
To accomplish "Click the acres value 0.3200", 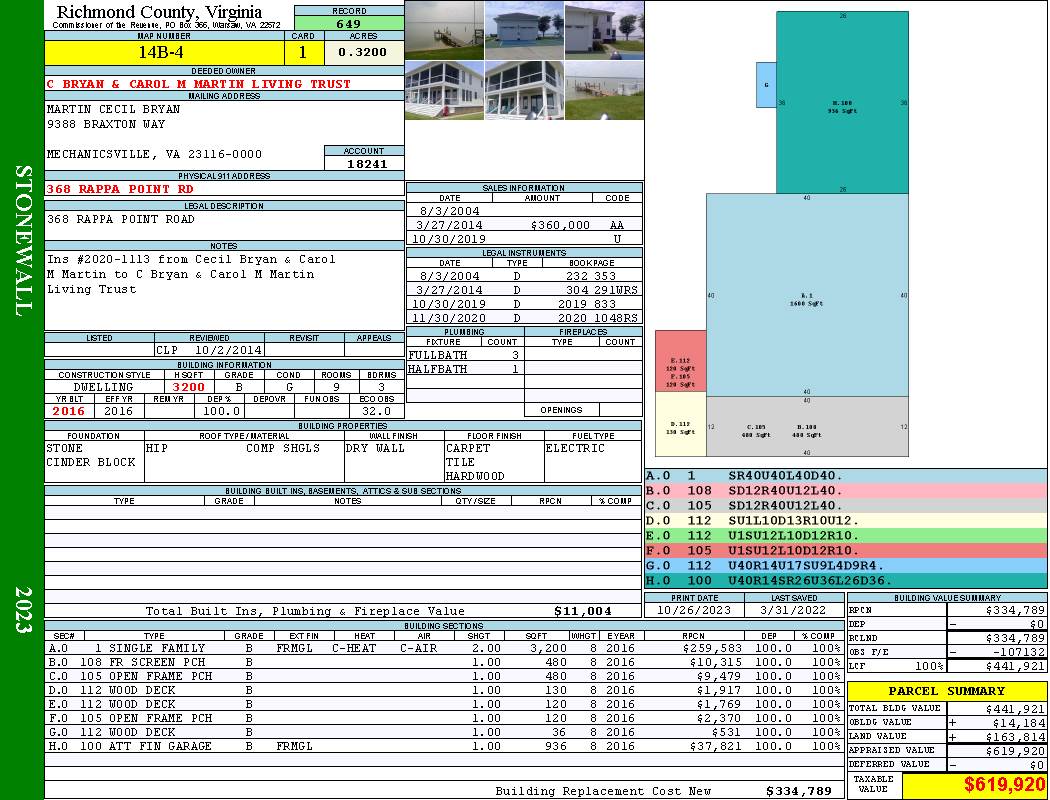I will point(362,52).
